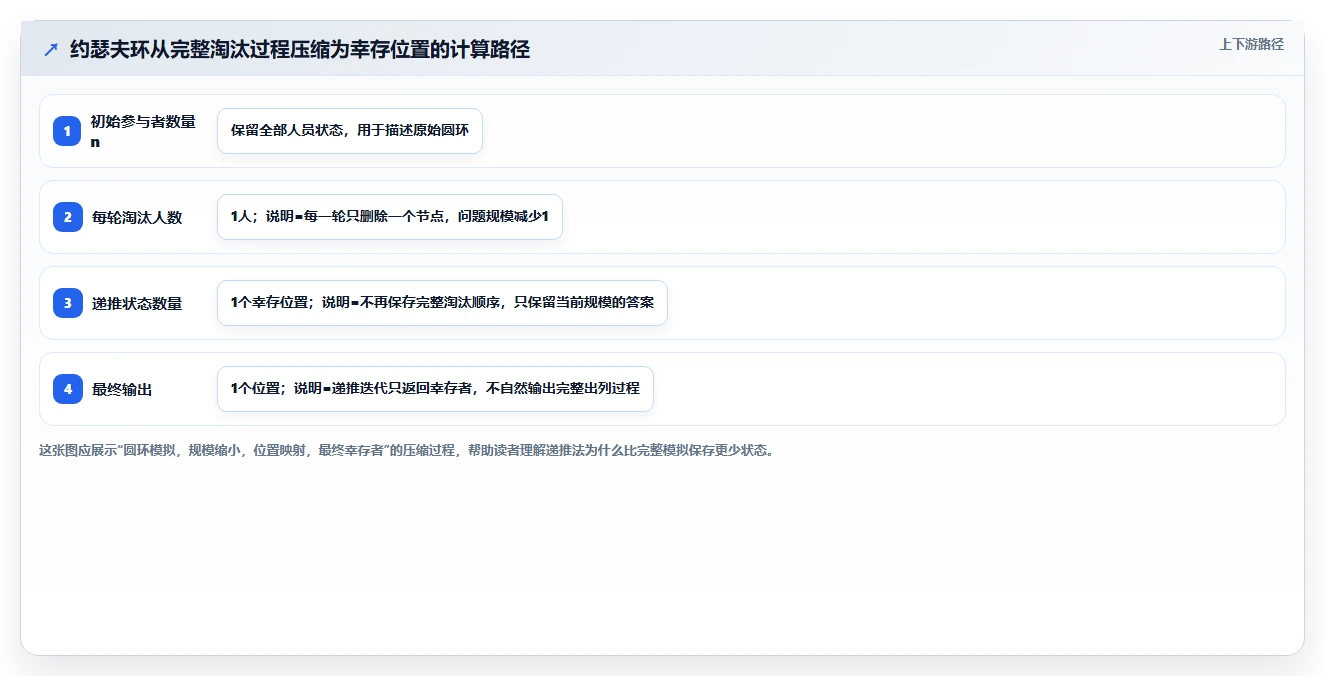1325x676 pixels.
Task: Click the box starting with 1个幸存位置
Action: [x=442, y=303]
